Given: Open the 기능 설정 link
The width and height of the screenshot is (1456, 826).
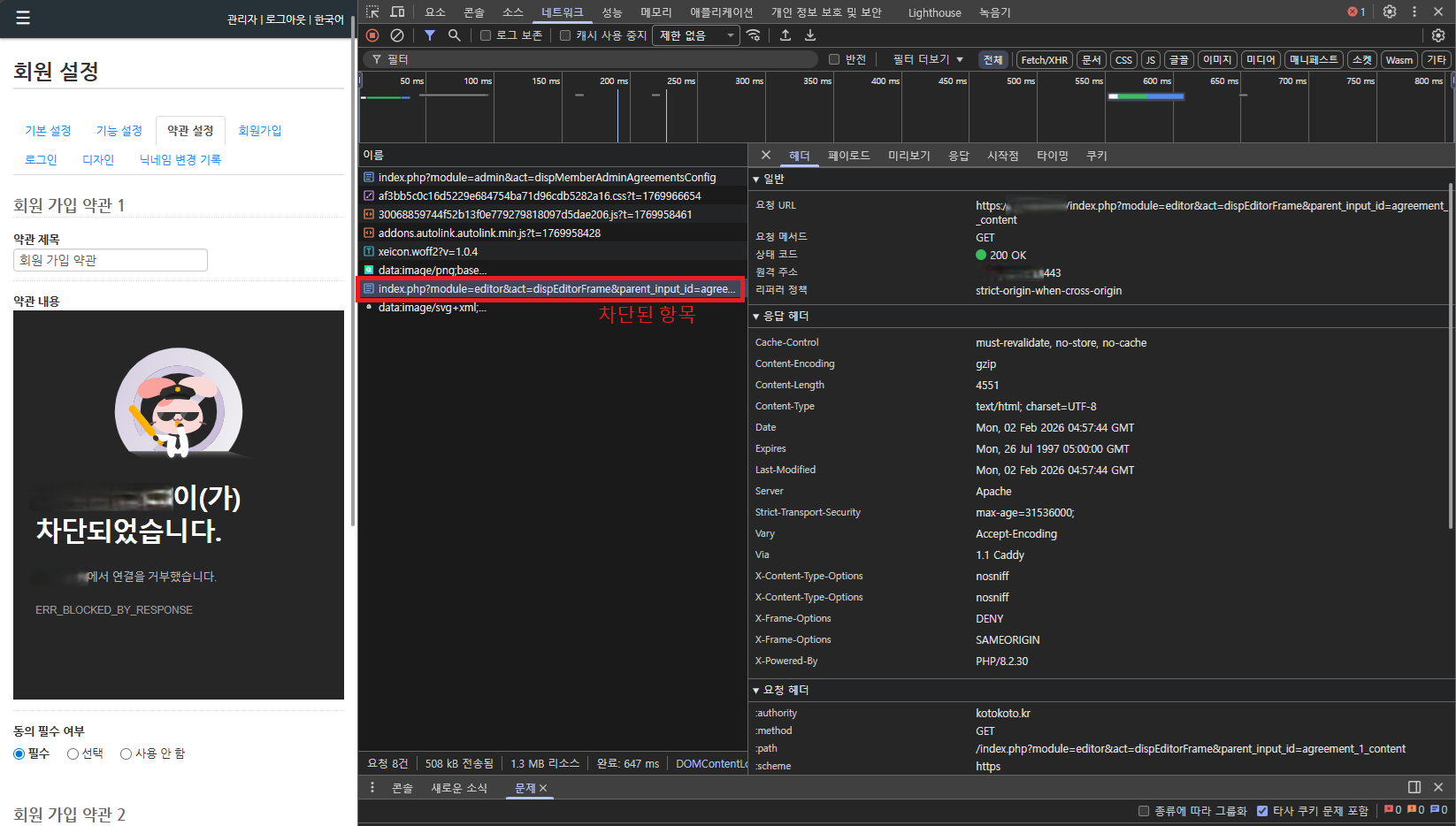Looking at the screenshot, I should coord(119,131).
